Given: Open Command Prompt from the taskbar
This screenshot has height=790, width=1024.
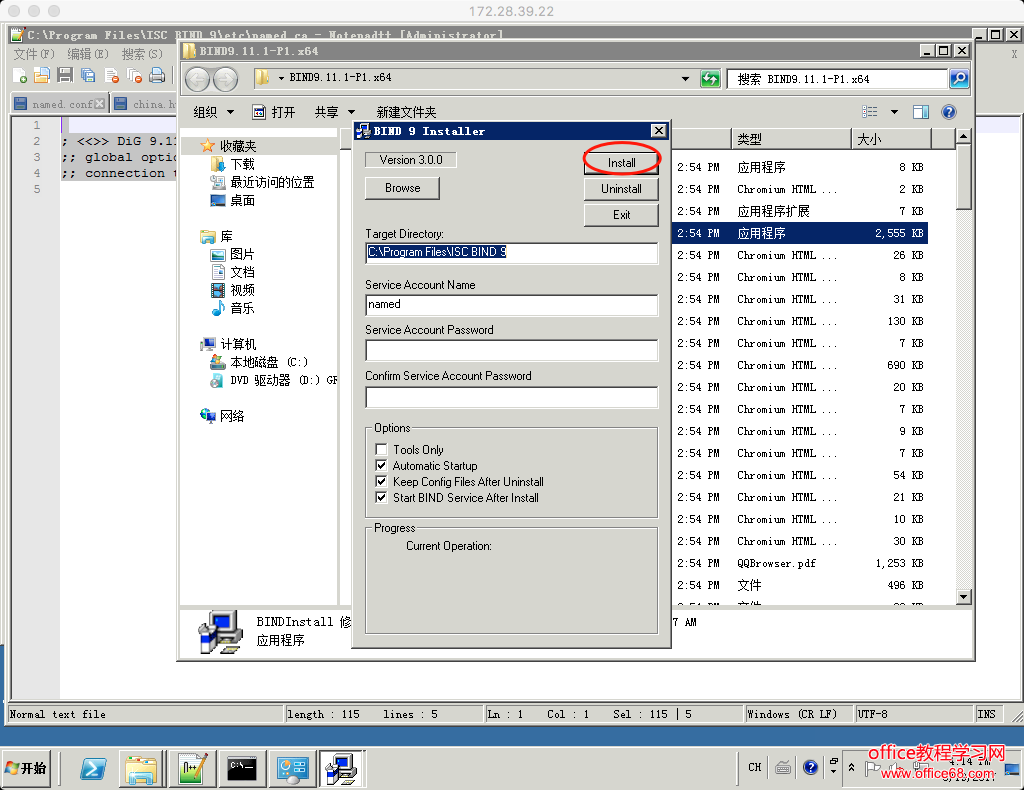Looking at the screenshot, I should [242, 768].
